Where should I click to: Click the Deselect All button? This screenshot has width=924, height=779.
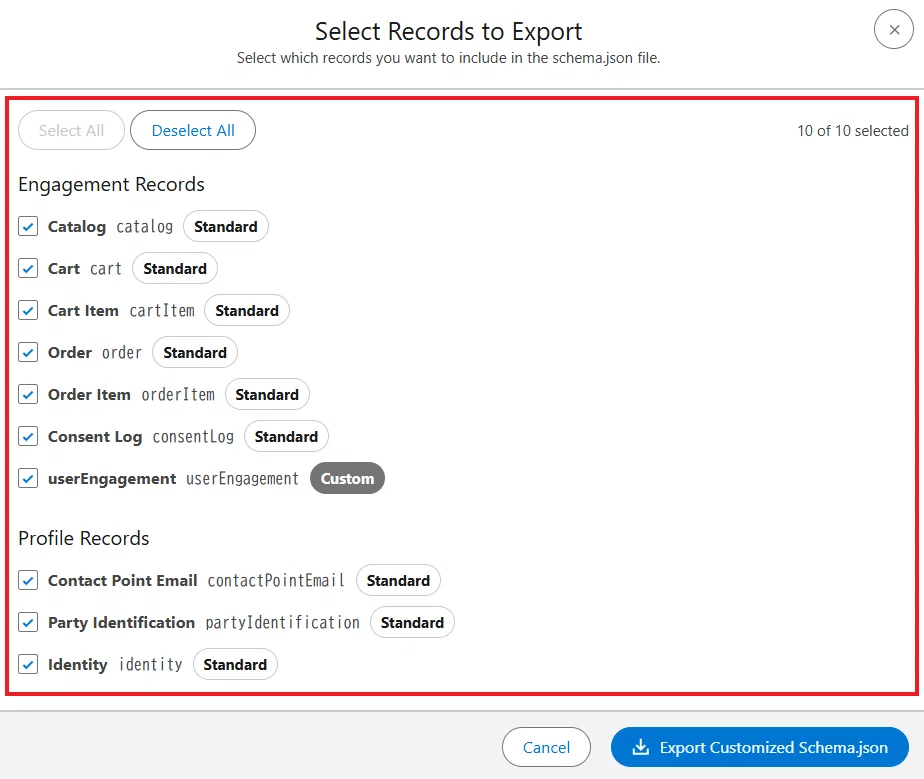(x=193, y=130)
